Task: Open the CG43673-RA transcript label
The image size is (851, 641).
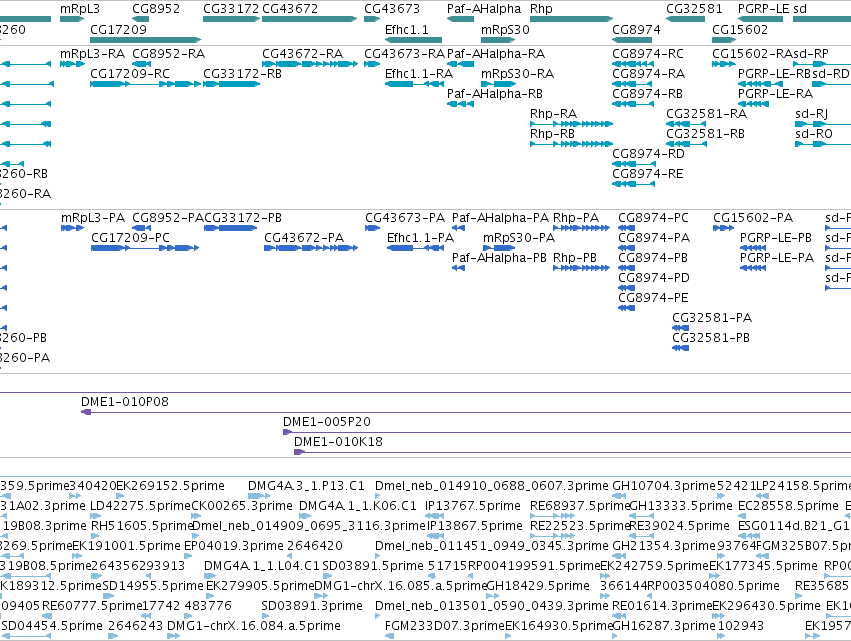Action: (404, 54)
